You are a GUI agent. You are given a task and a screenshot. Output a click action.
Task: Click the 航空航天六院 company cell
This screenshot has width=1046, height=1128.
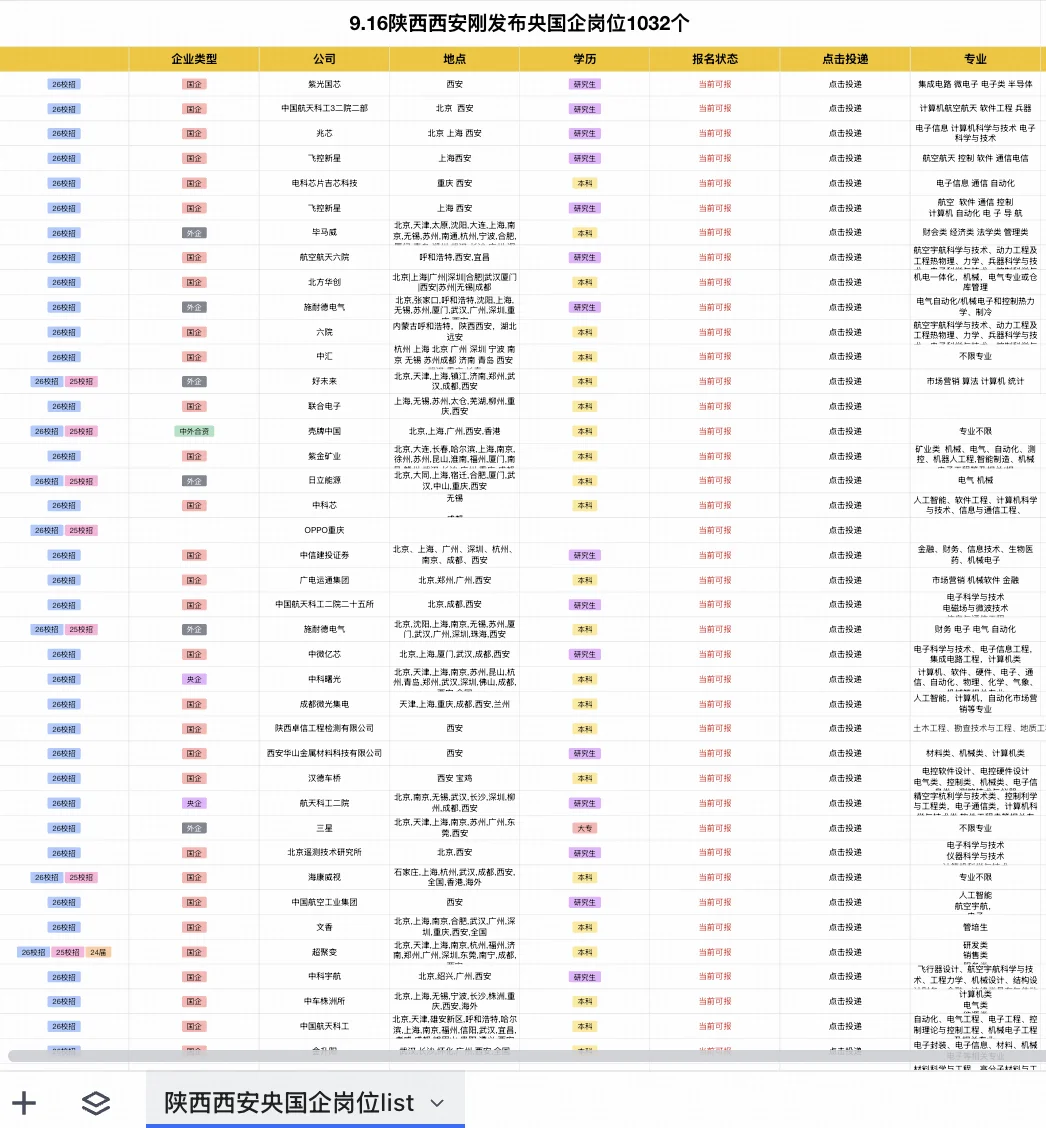pyautogui.click(x=324, y=257)
